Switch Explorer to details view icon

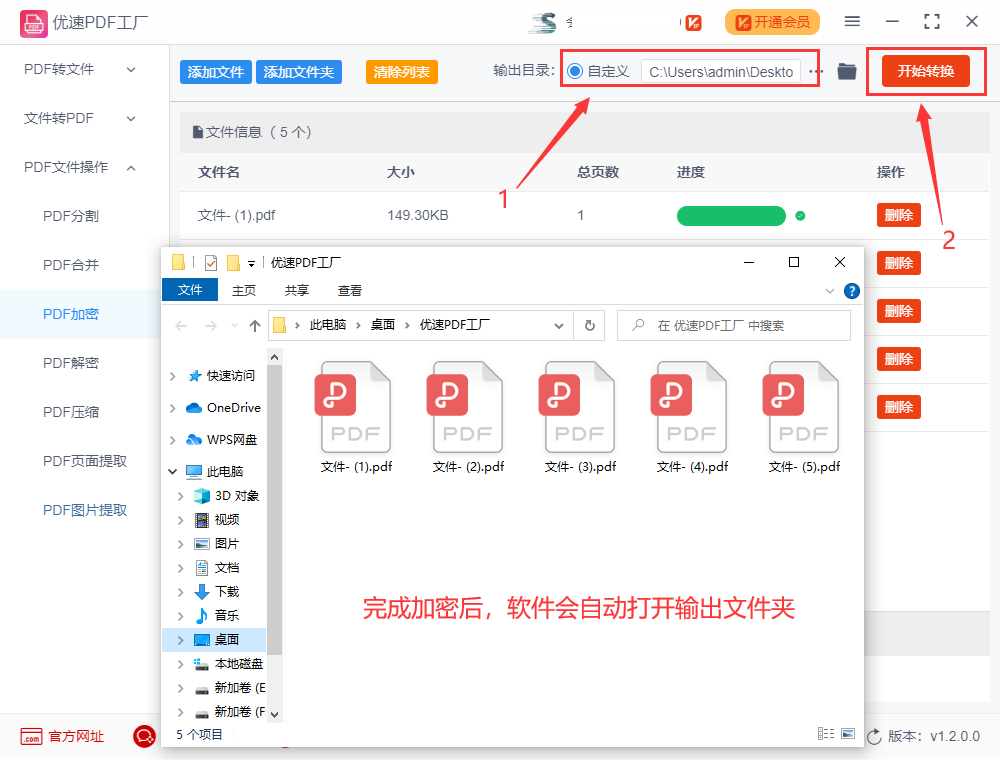point(826,734)
